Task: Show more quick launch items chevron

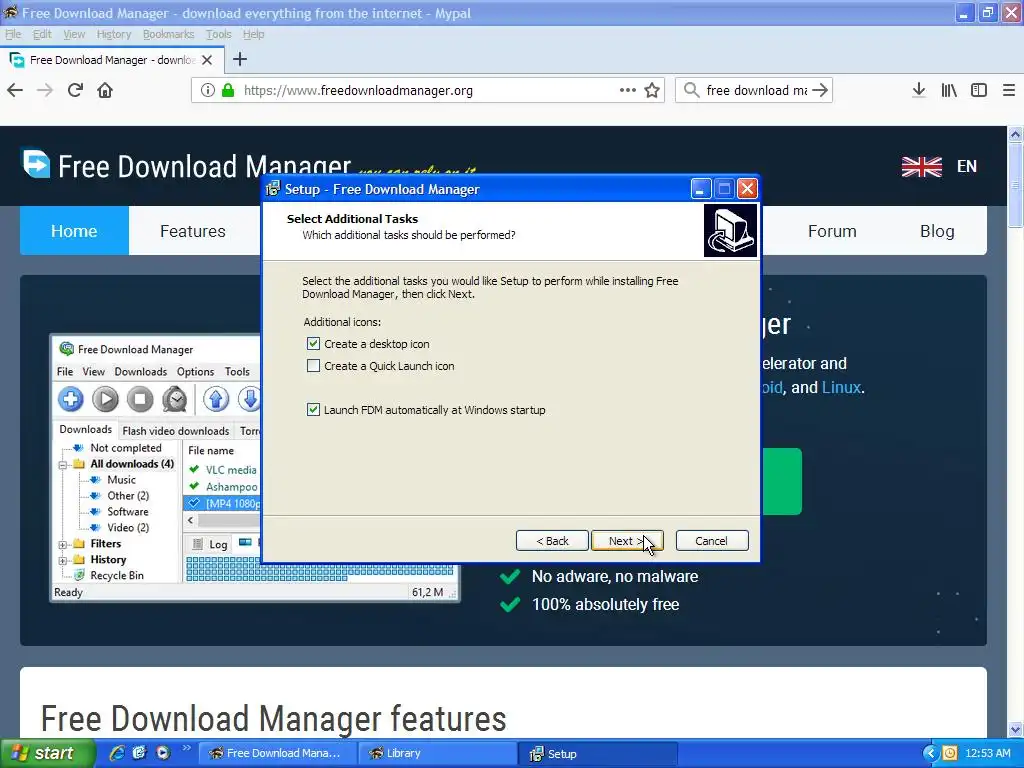Action: tap(186, 748)
